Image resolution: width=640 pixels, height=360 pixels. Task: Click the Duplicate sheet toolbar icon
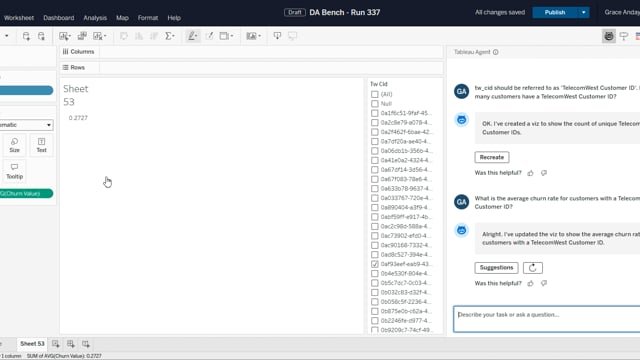tap(82, 36)
